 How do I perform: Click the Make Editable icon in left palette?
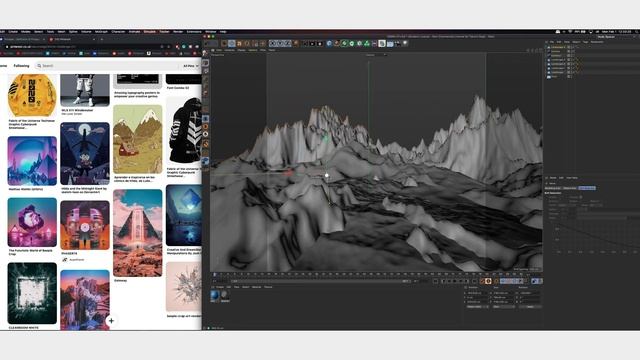tap(205, 54)
